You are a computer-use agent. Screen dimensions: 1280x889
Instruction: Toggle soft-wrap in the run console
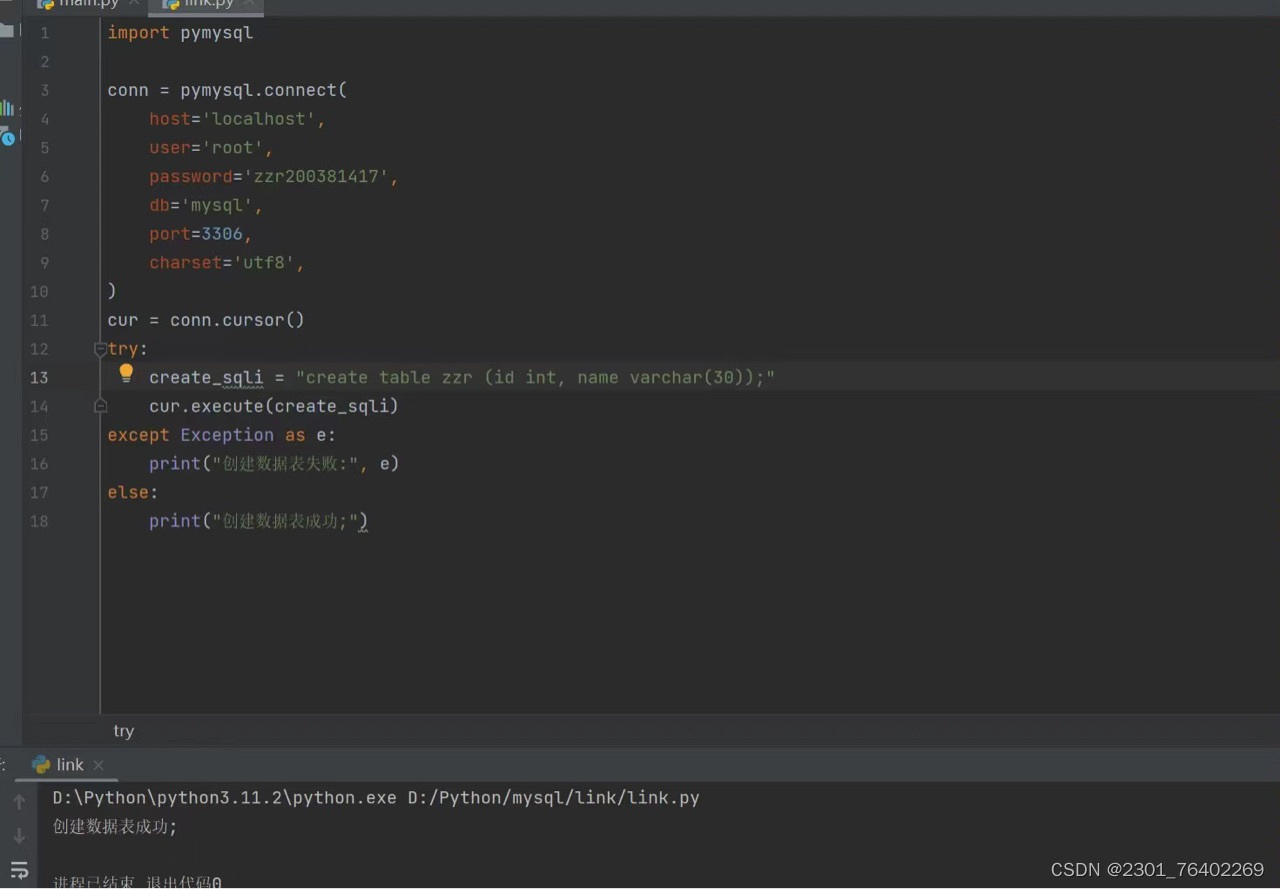coord(19,870)
